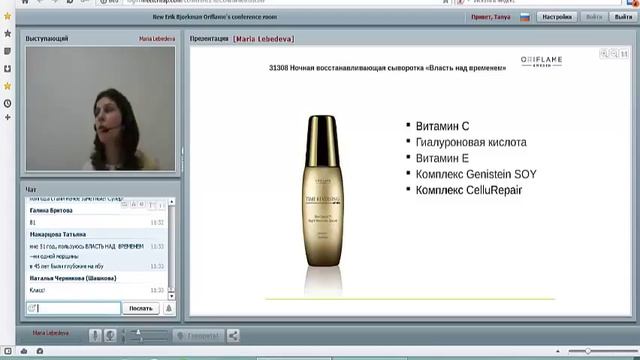The image size is (640, 360).
Task: Click the speaker webcam video thumbnail
Action: click(x=100, y=108)
